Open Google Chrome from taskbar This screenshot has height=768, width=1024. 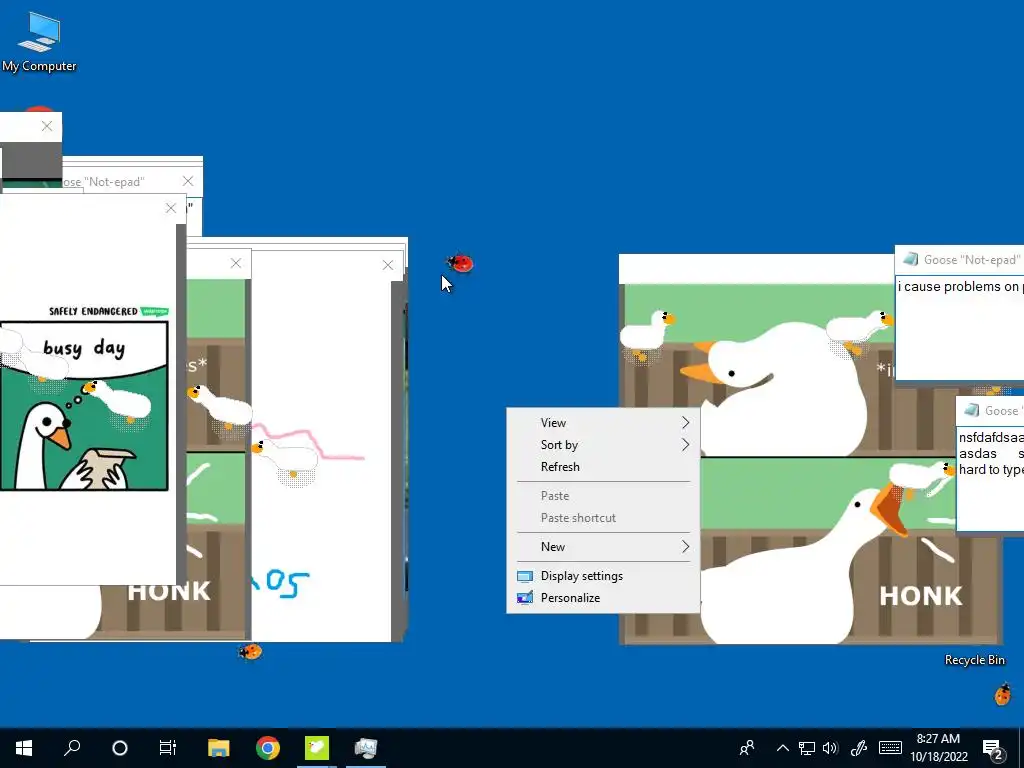(268, 748)
